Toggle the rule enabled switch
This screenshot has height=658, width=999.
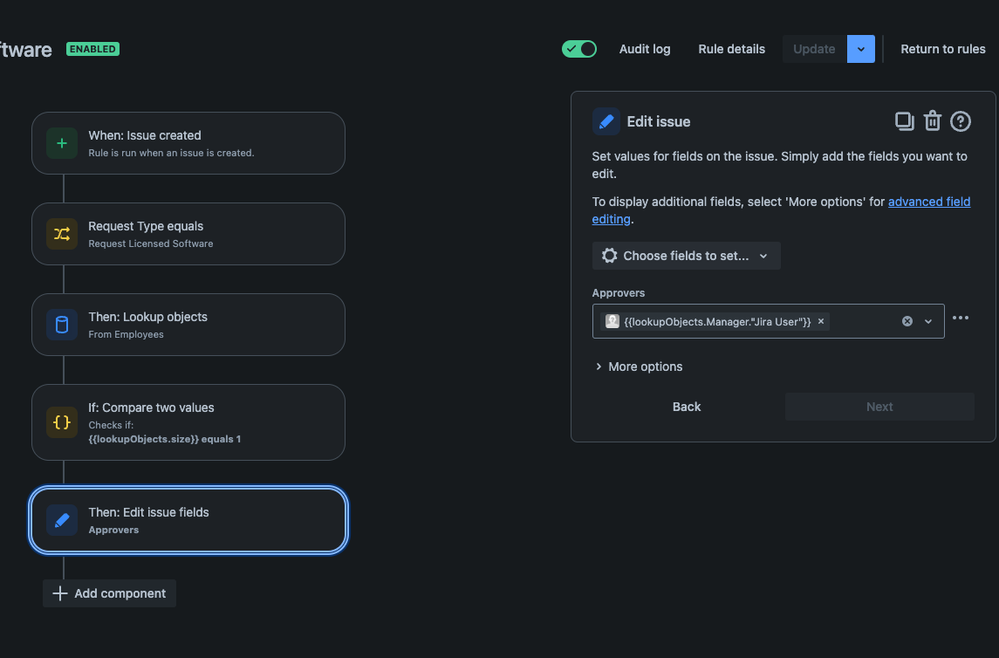coord(579,49)
